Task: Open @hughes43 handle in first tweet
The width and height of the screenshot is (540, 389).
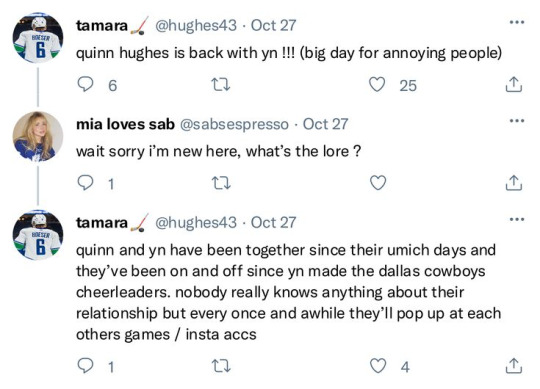Action: [196, 26]
